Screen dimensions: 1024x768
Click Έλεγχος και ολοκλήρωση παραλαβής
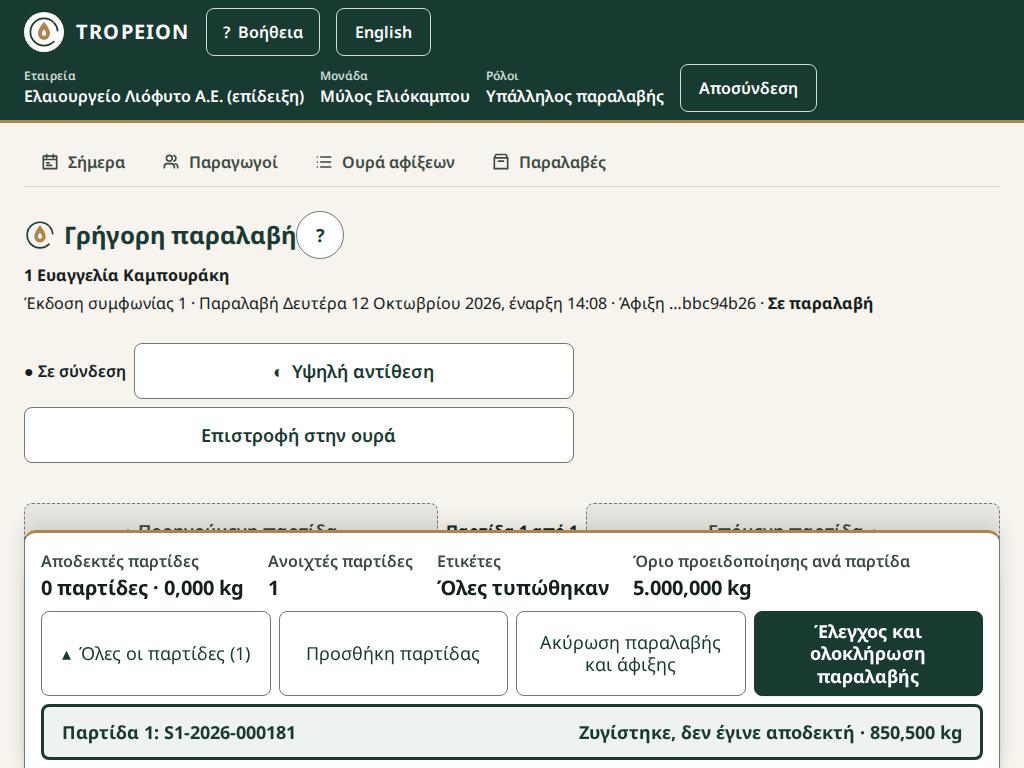[868, 654]
